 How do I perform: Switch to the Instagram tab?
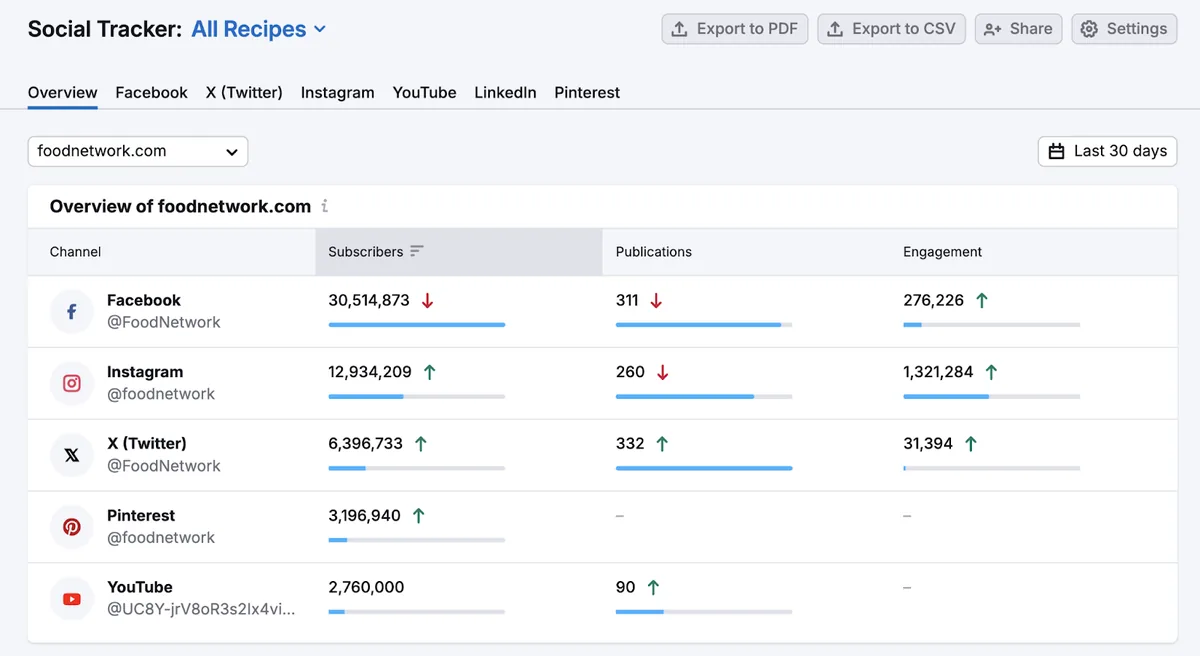(x=338, y=92)
